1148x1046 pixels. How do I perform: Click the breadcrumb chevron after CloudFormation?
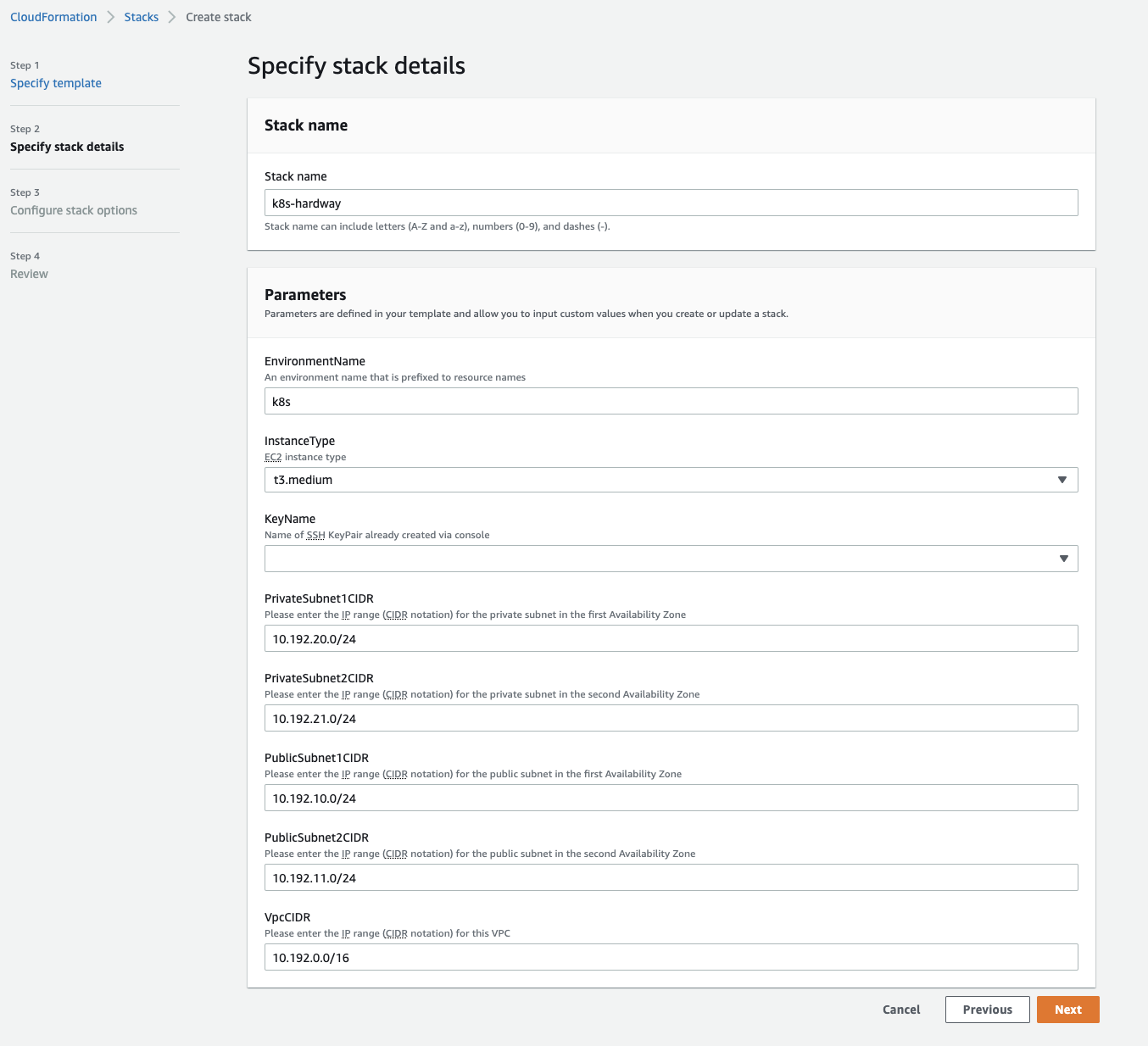pyautogui.click(x=111, y=17)
